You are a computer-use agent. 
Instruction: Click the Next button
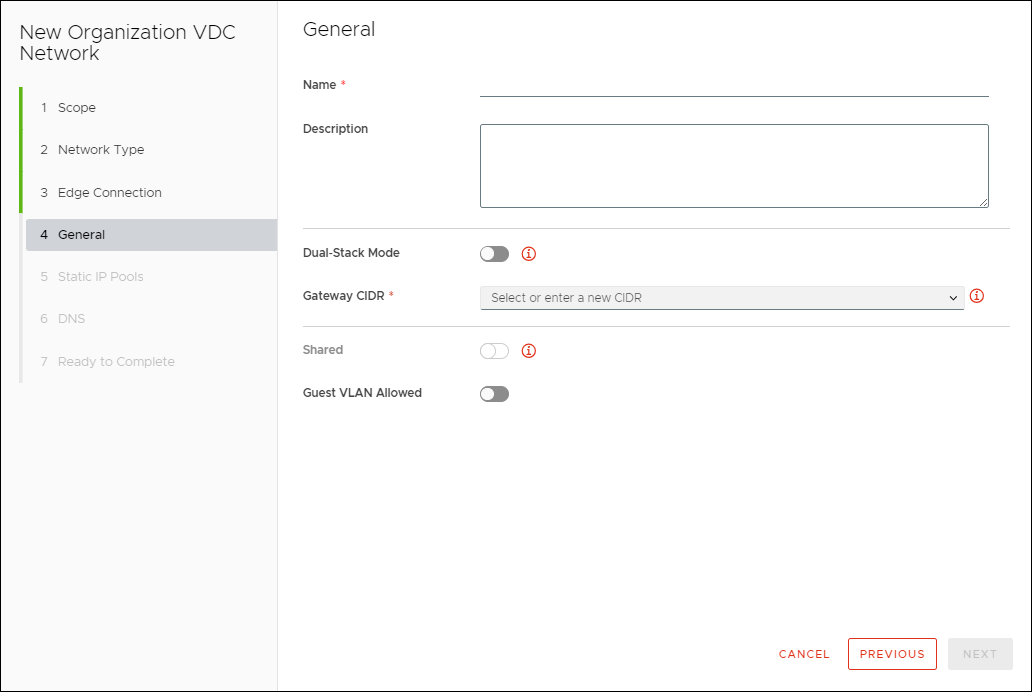979,654
